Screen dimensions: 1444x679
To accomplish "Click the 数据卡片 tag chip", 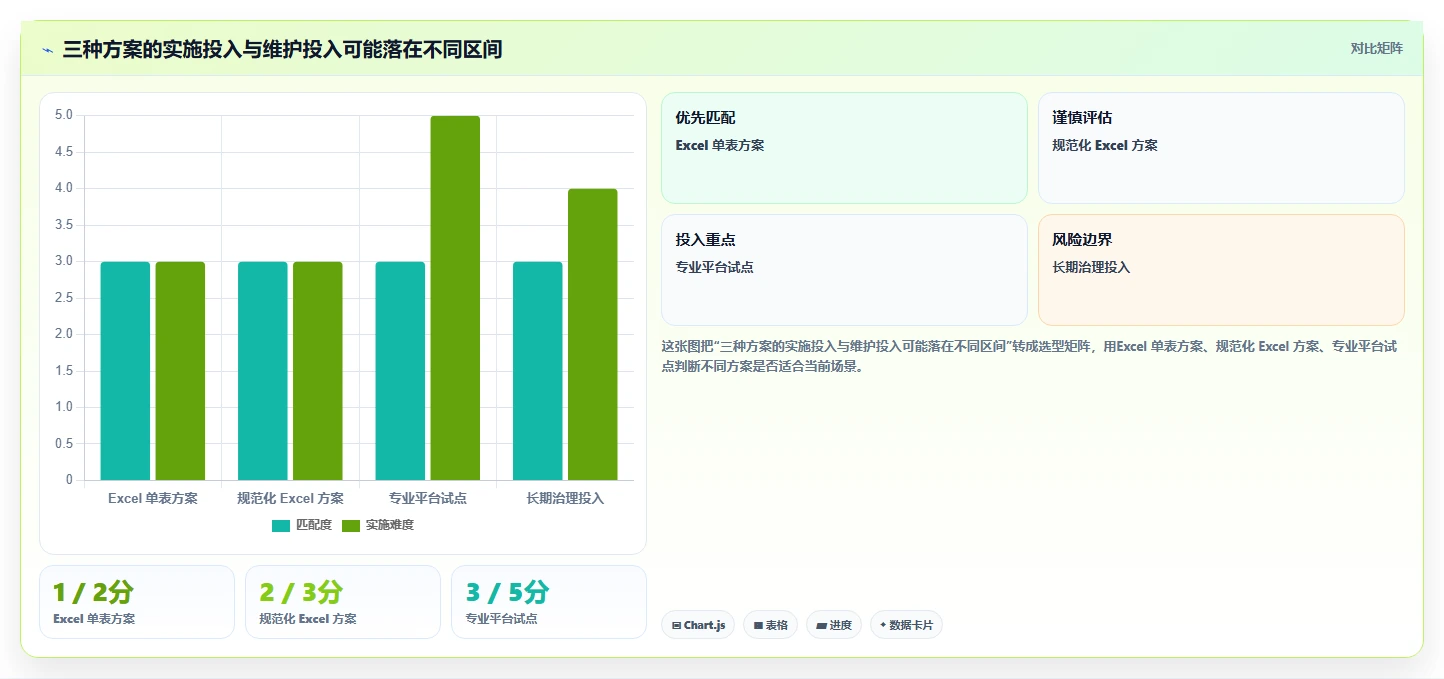I will (906, 625).
